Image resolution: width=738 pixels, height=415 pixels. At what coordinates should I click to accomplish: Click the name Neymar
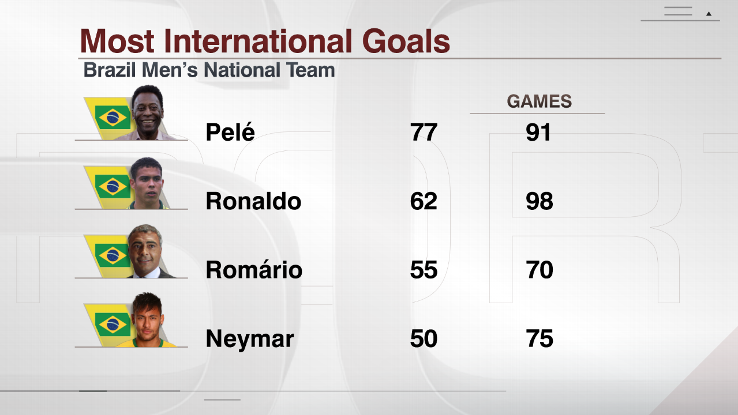point(249,339)
